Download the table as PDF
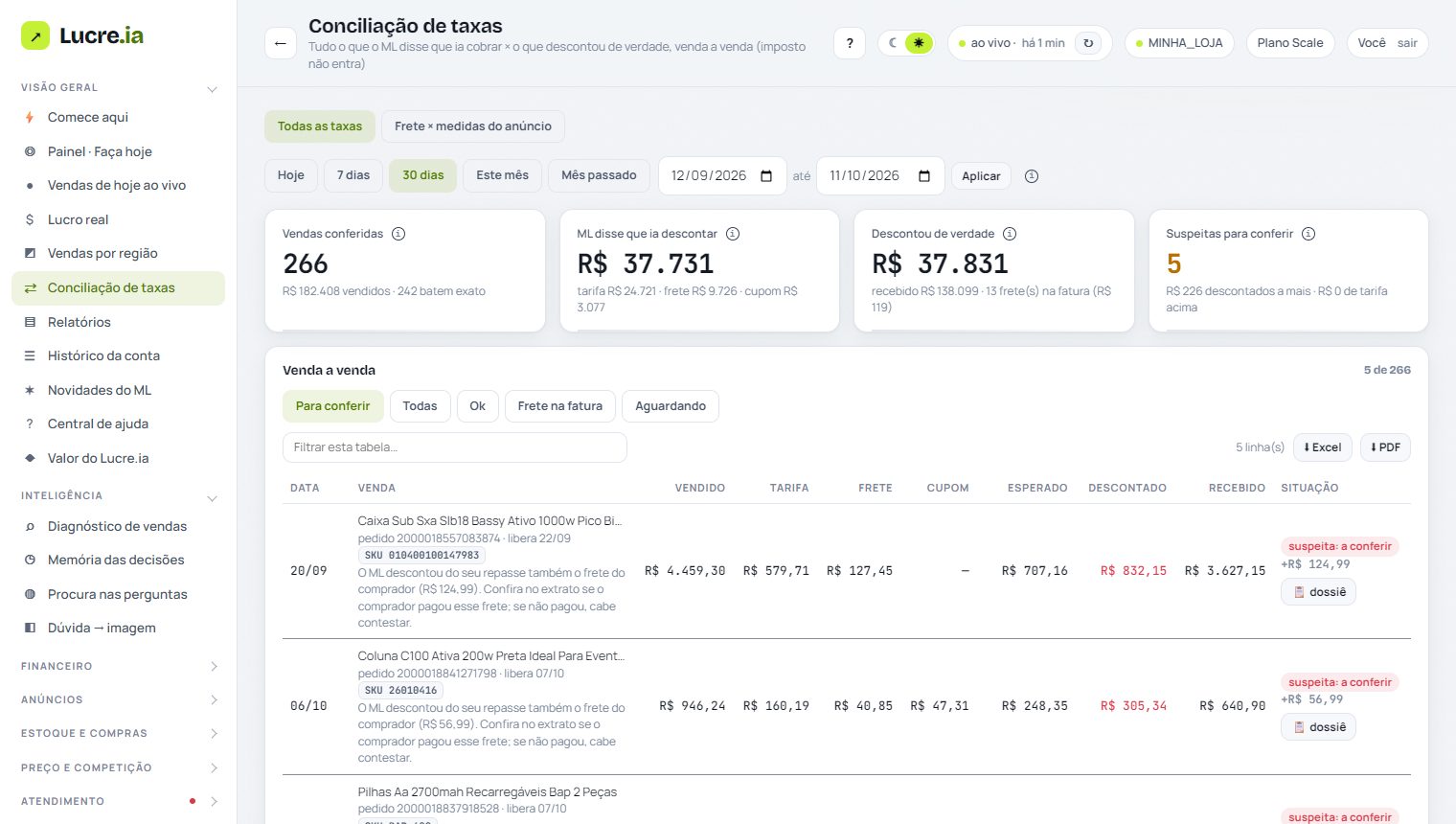This screenshot has height=824, width=1456. [x=1385, y=447]
